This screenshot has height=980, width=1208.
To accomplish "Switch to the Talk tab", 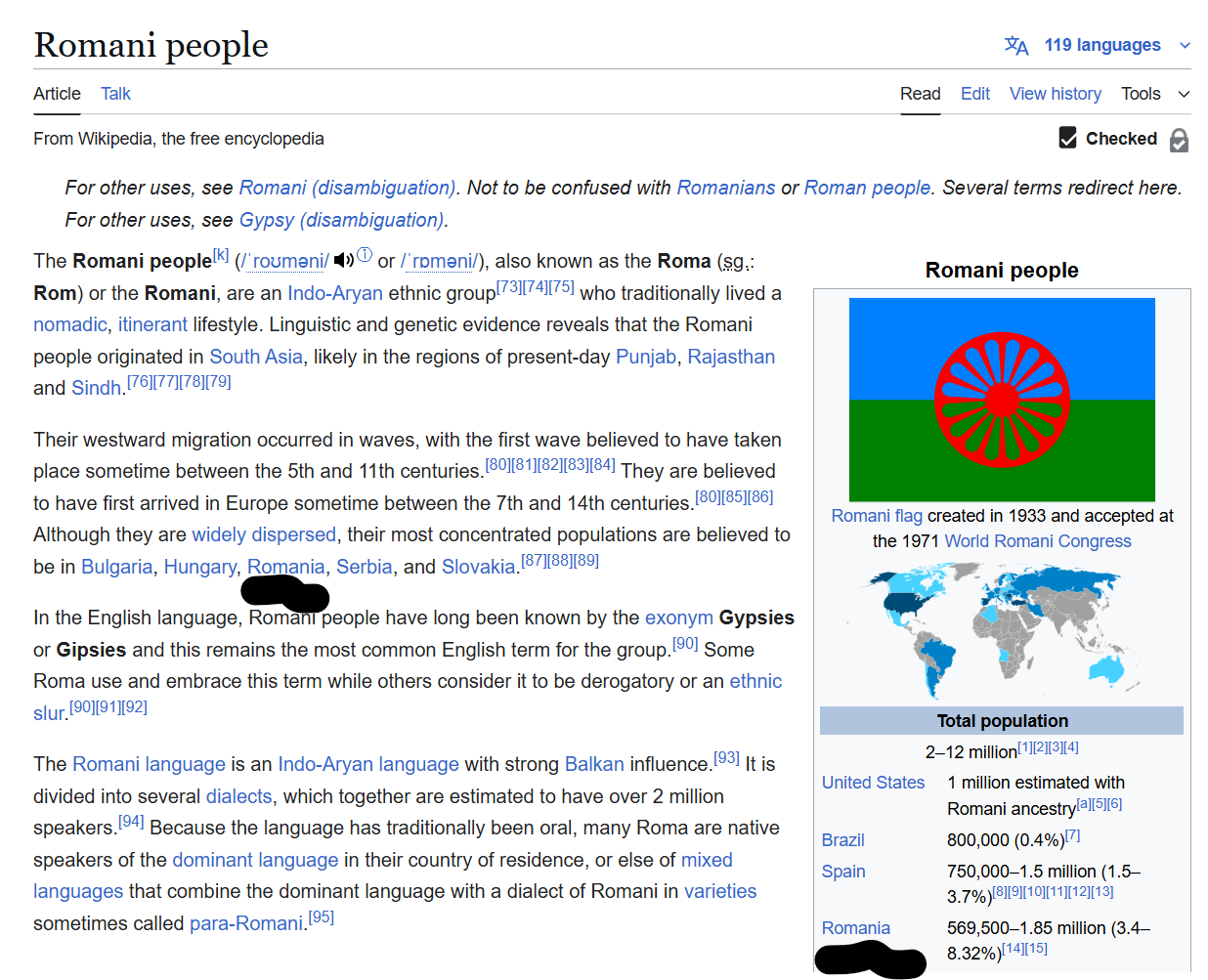I will click(115, 94).
